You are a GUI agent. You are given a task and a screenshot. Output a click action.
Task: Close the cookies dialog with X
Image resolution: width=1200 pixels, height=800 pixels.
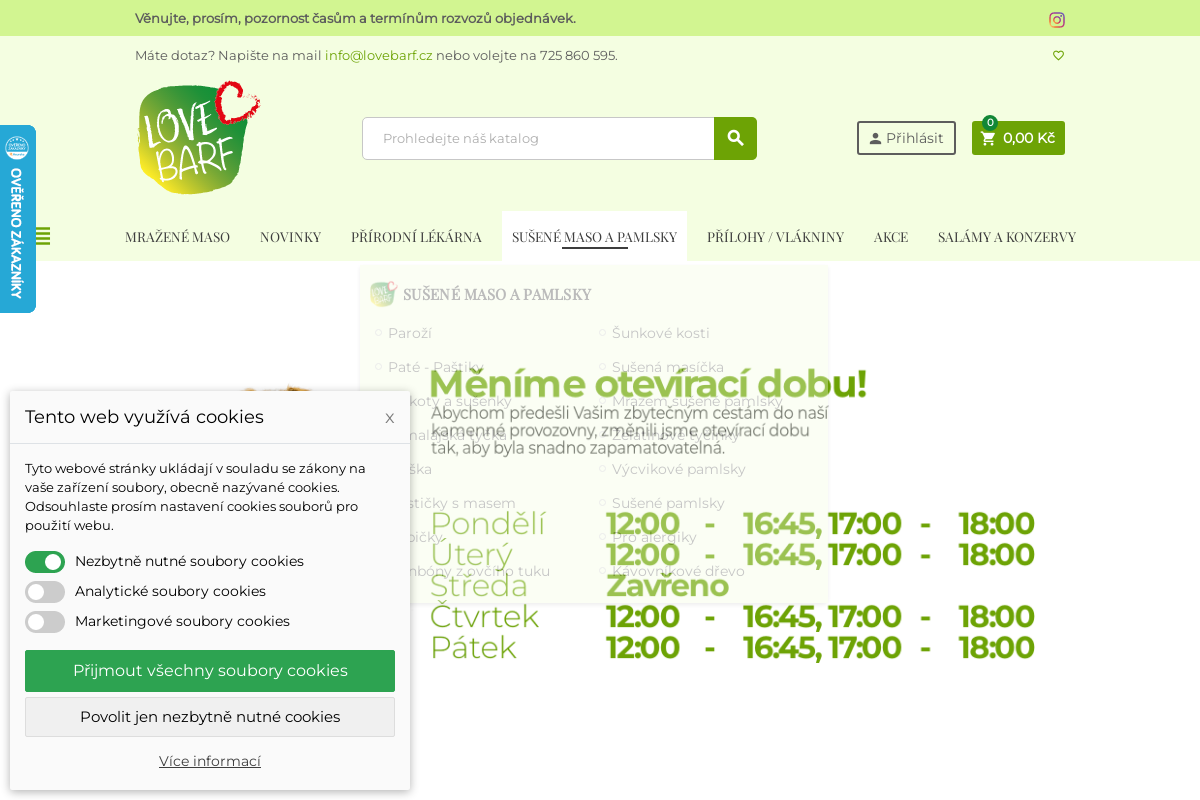(389, 418)
